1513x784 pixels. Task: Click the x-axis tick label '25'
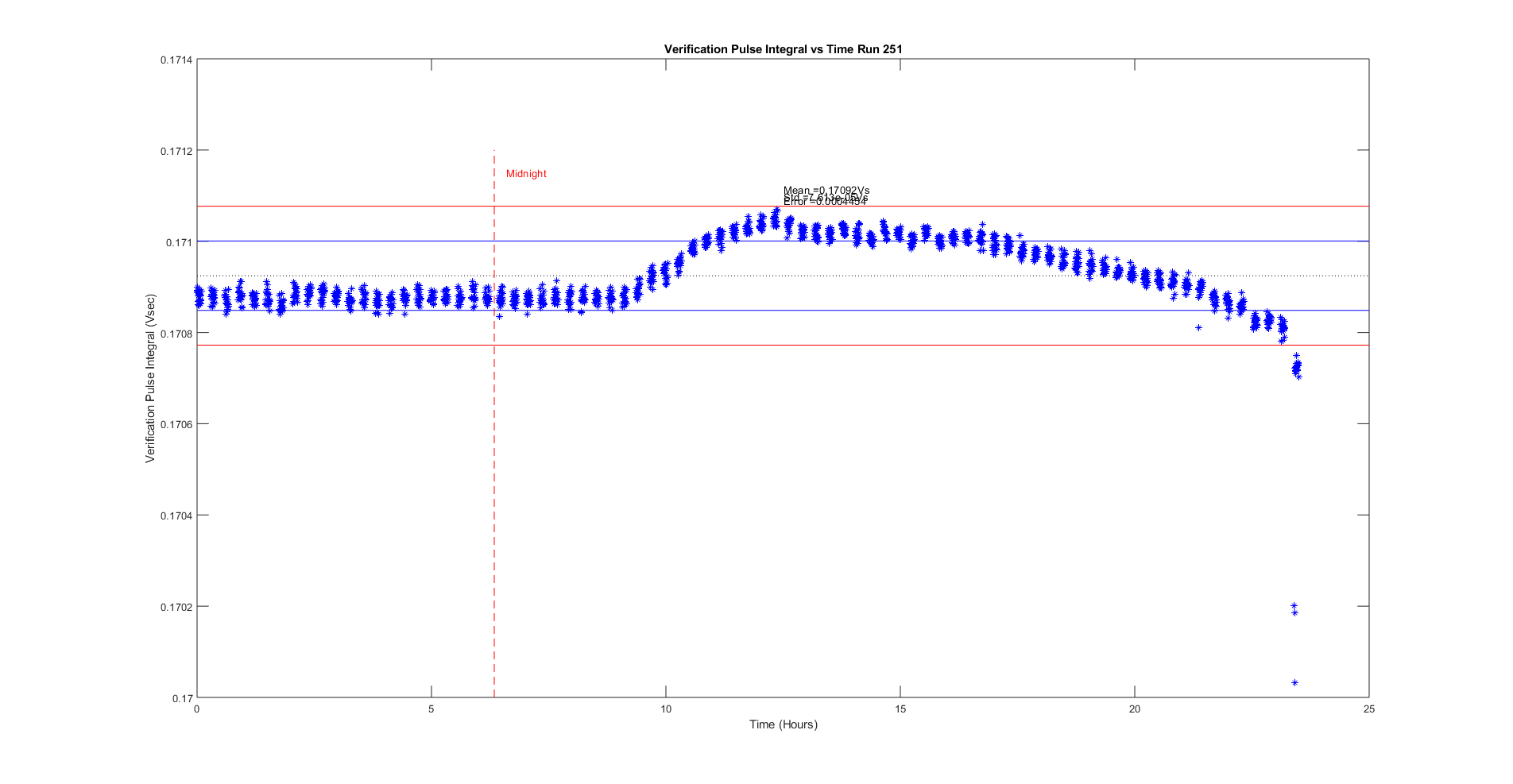point(1368,709)
